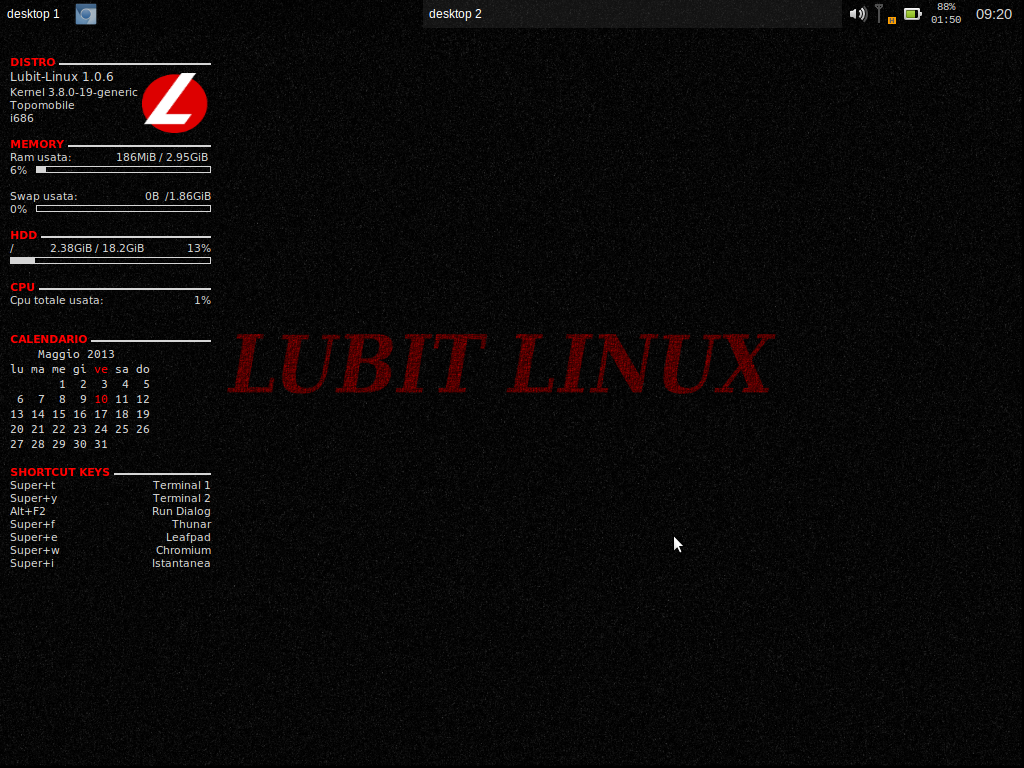Click the 09:20 clock in panel
1024x768 pixels.
[993, 14]
